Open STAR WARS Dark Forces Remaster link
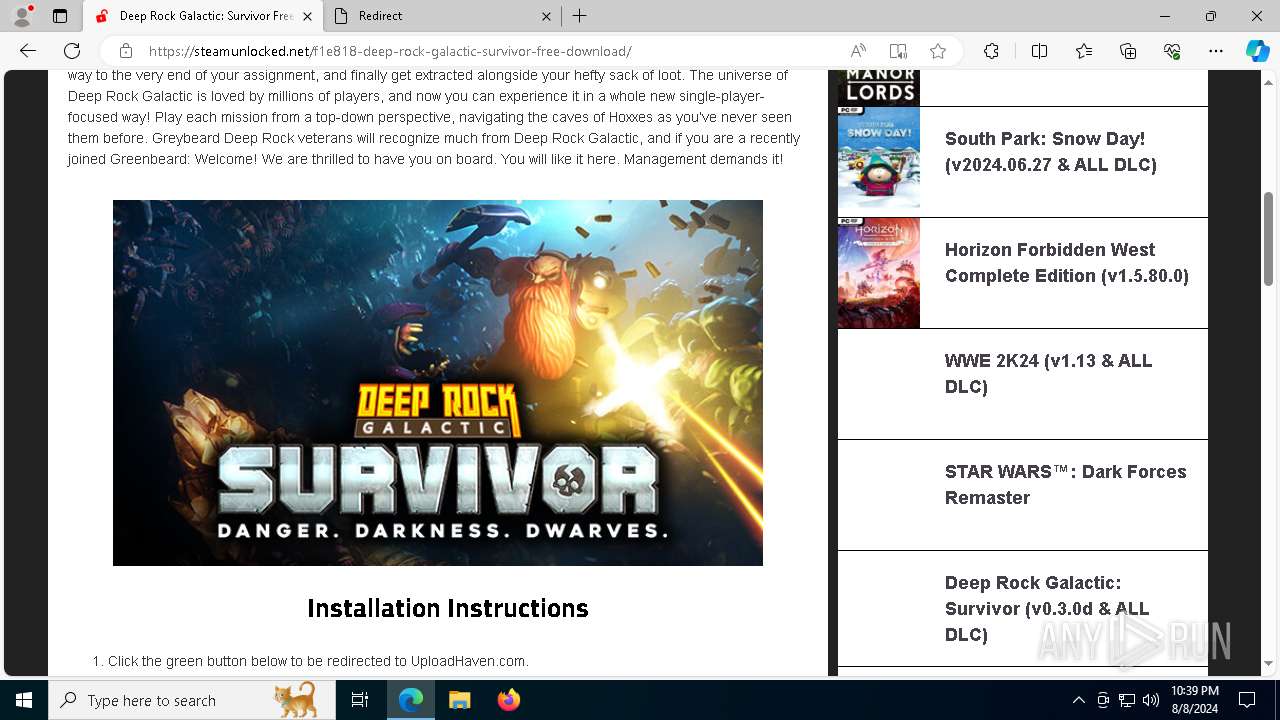 point(1065,485)
